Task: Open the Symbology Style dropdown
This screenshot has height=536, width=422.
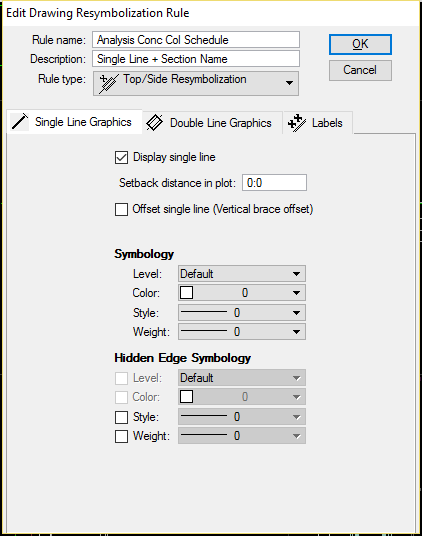Action: [242, 313]
